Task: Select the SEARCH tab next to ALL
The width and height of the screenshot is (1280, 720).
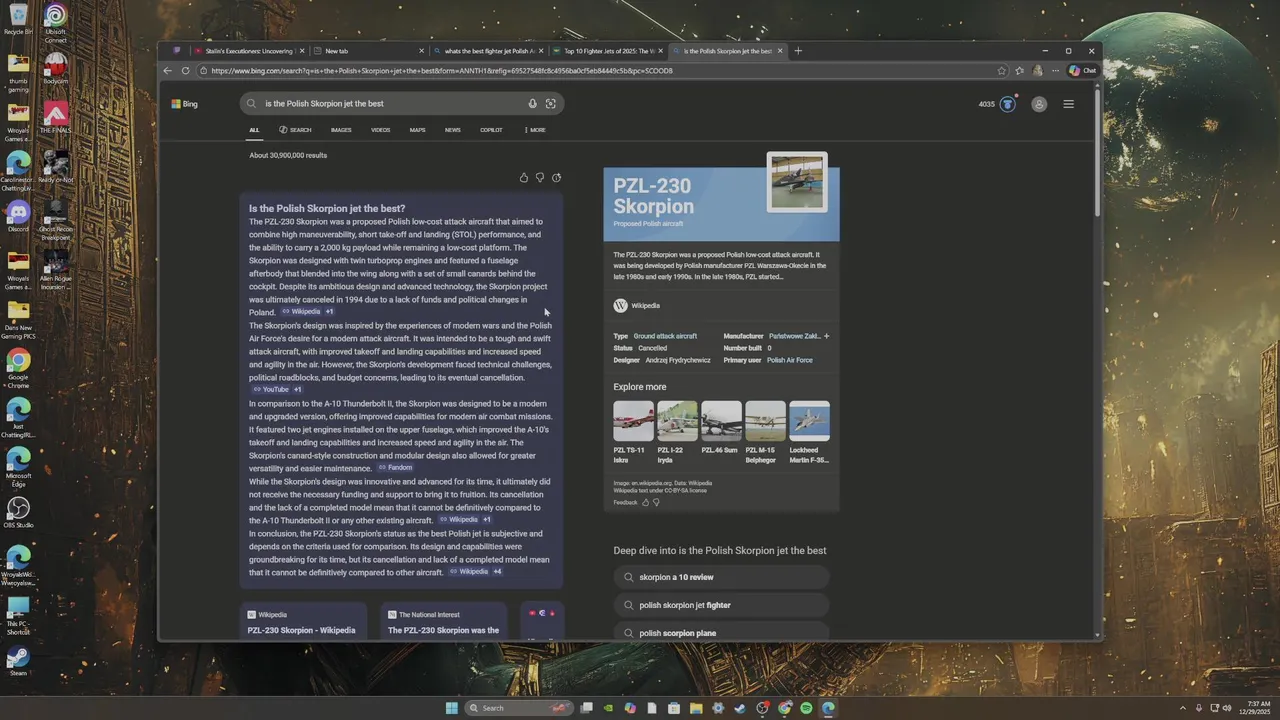Action: tap(295, 130)
